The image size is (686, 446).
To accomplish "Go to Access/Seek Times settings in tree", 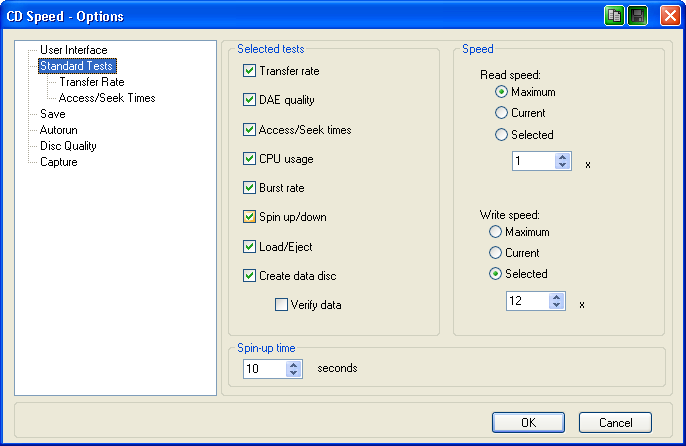I will pyautogui.click(x=107, y=98).
